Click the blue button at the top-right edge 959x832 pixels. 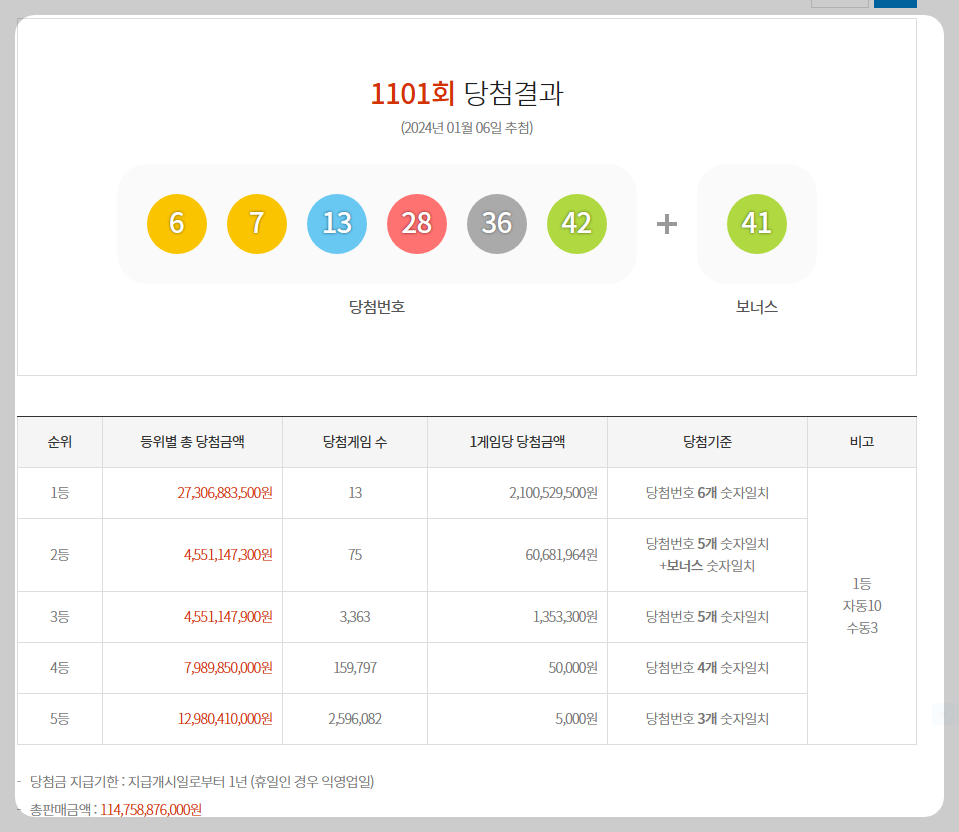coord(895,4)
